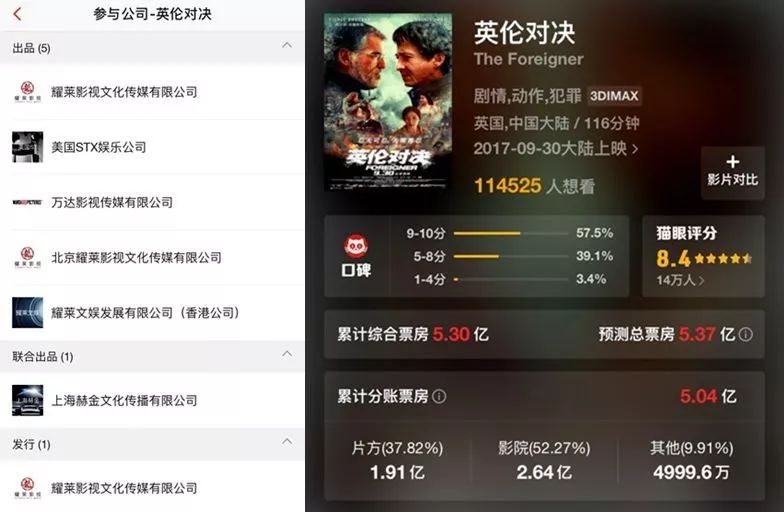Collapse the 出品 (5) section

point(287,45)
